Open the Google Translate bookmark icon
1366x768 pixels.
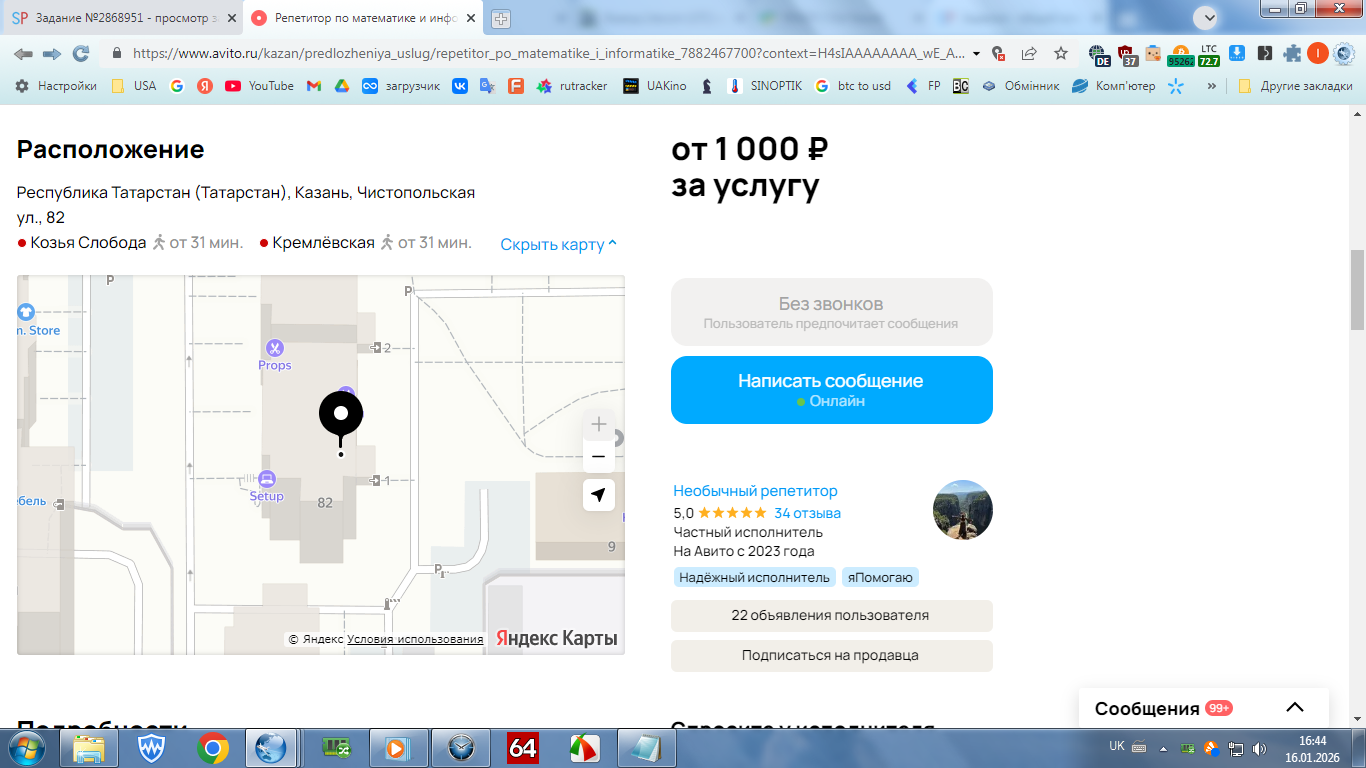[x=488, y=86]
